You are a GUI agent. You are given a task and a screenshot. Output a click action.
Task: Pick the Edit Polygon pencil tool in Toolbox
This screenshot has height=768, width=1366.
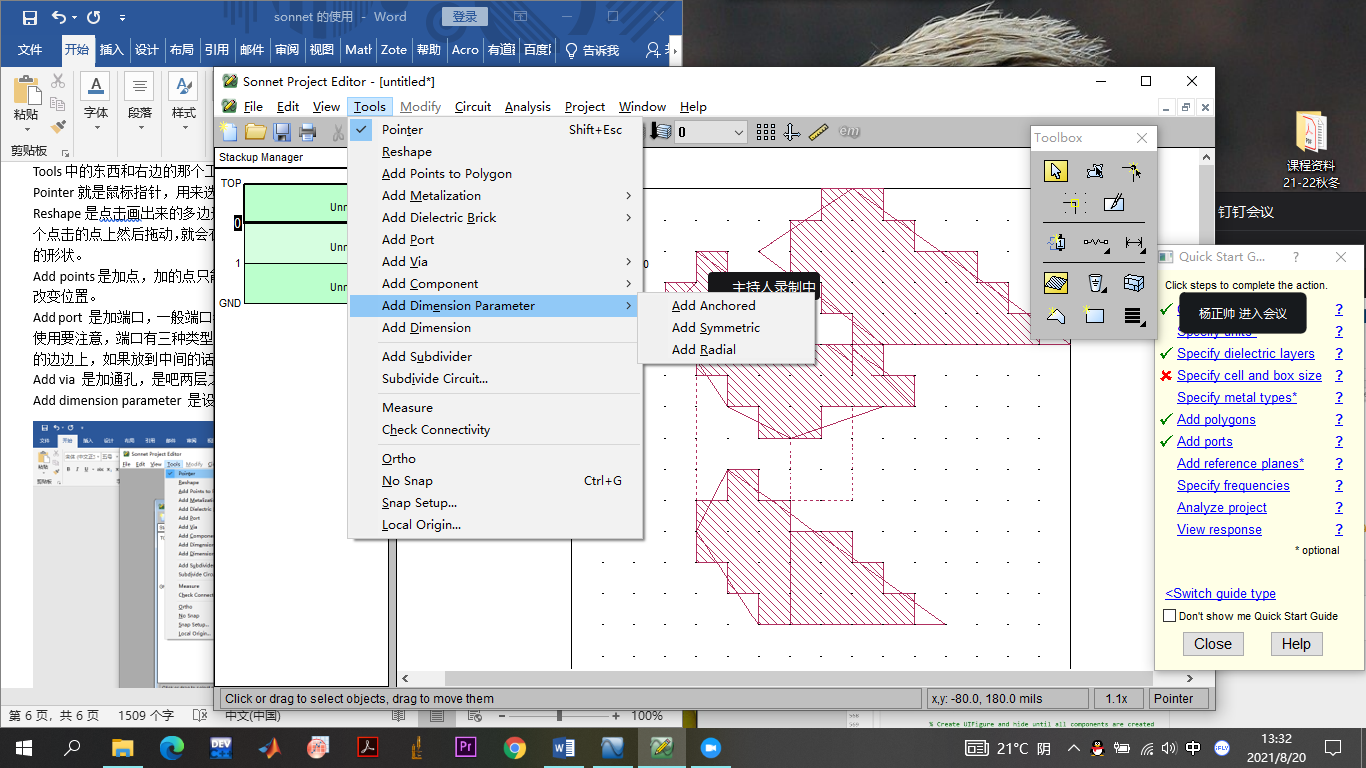(x=1113, y=204)
